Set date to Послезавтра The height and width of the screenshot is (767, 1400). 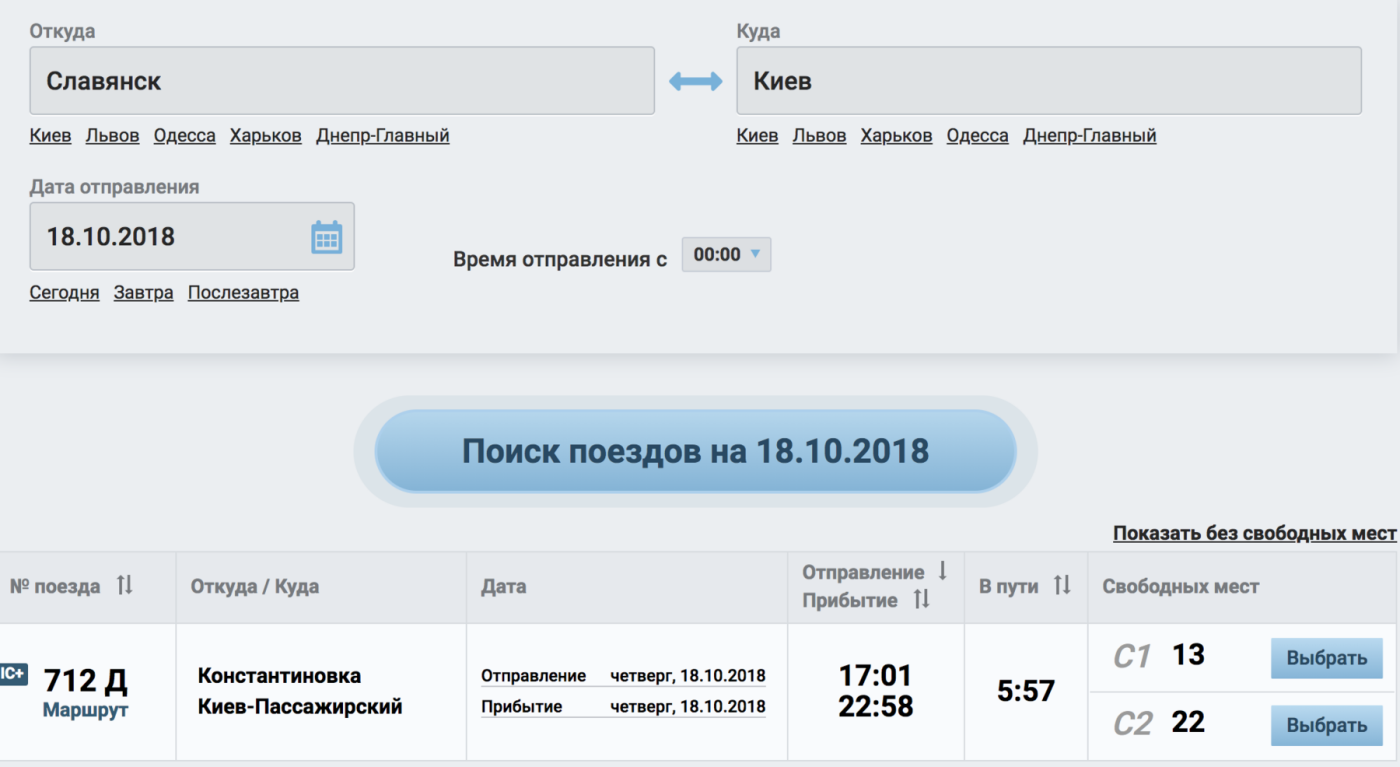(x=244, y=293)
